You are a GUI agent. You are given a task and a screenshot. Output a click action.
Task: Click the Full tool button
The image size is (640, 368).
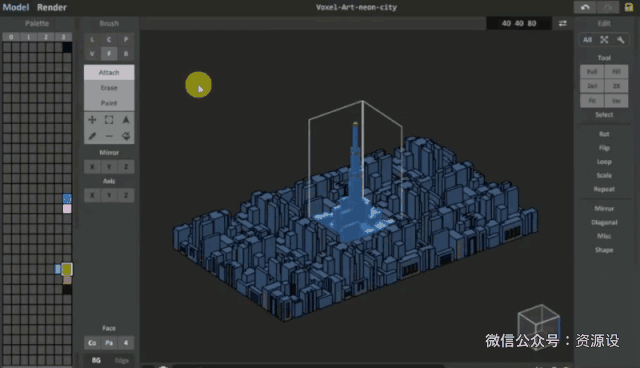pyautogui.click(x=592, y=71)
